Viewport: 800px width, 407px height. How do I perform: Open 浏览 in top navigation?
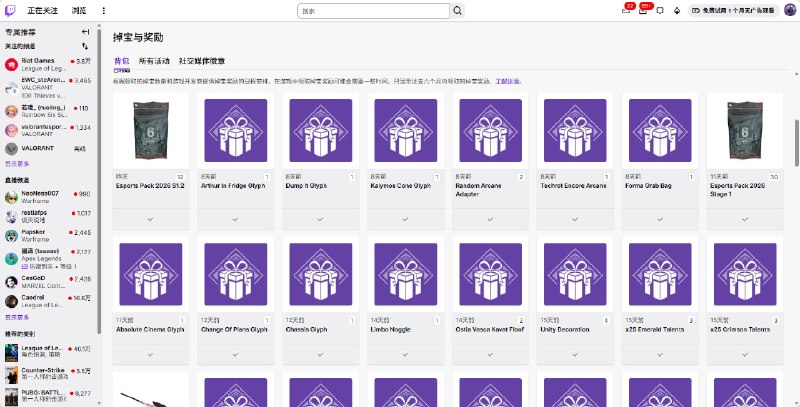(79, 11)
